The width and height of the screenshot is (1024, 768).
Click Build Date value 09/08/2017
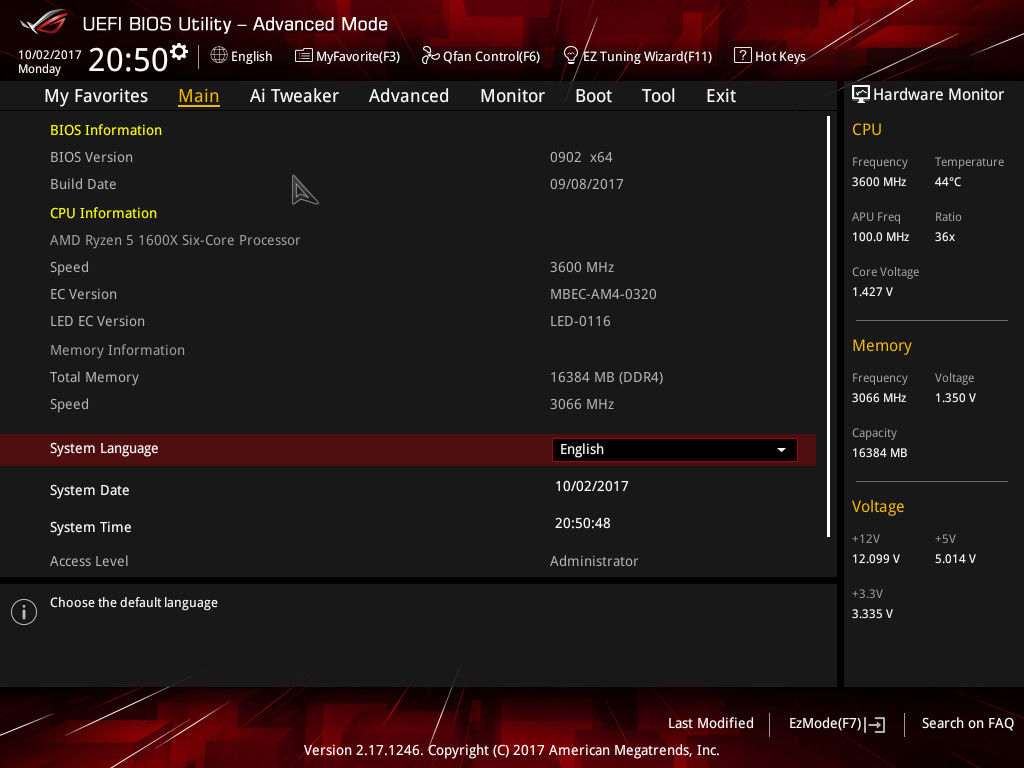click(586, 184)
